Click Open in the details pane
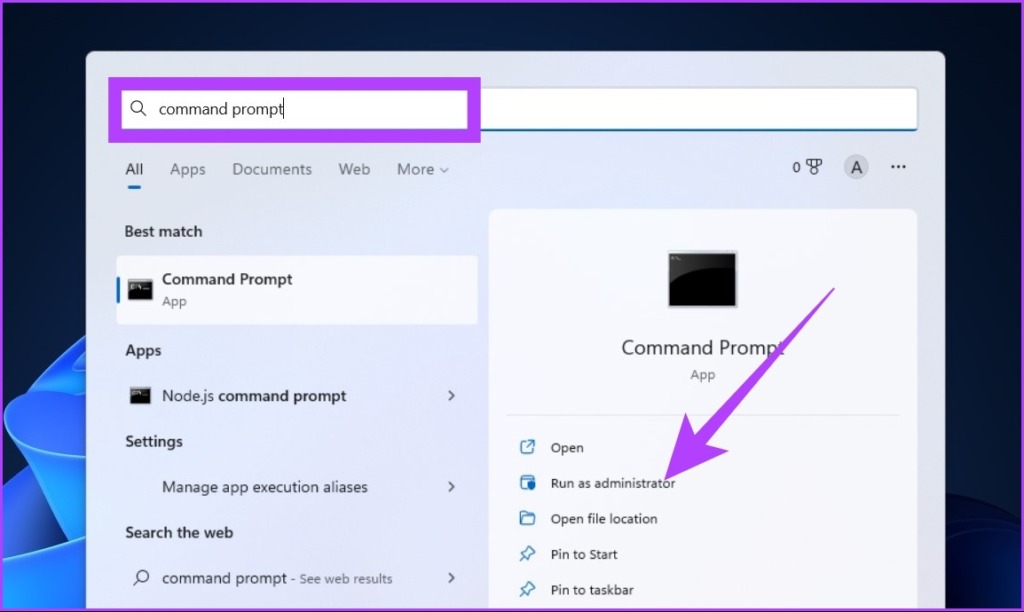1024x612 pixels. tap(567, 447)
